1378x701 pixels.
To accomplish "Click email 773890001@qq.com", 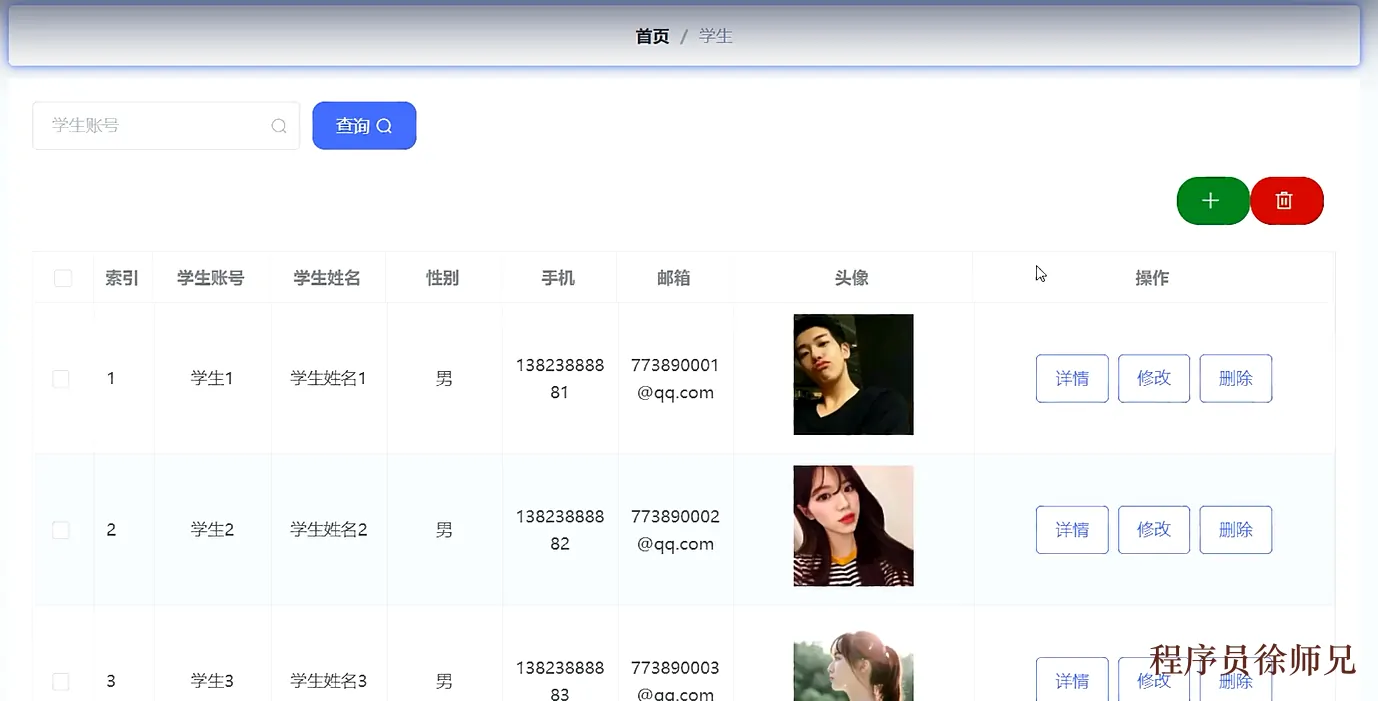I will pos(675,379).
